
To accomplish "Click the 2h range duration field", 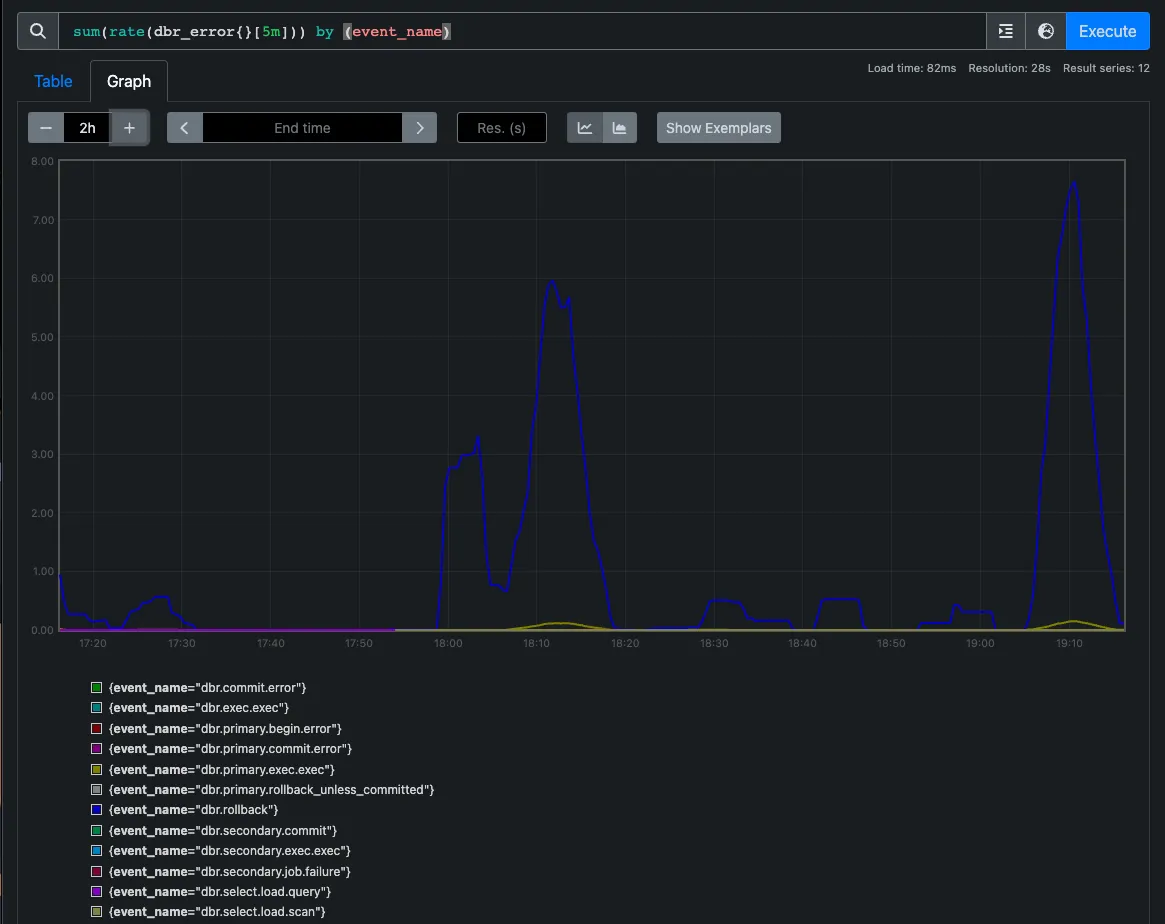I will point(87,128).
